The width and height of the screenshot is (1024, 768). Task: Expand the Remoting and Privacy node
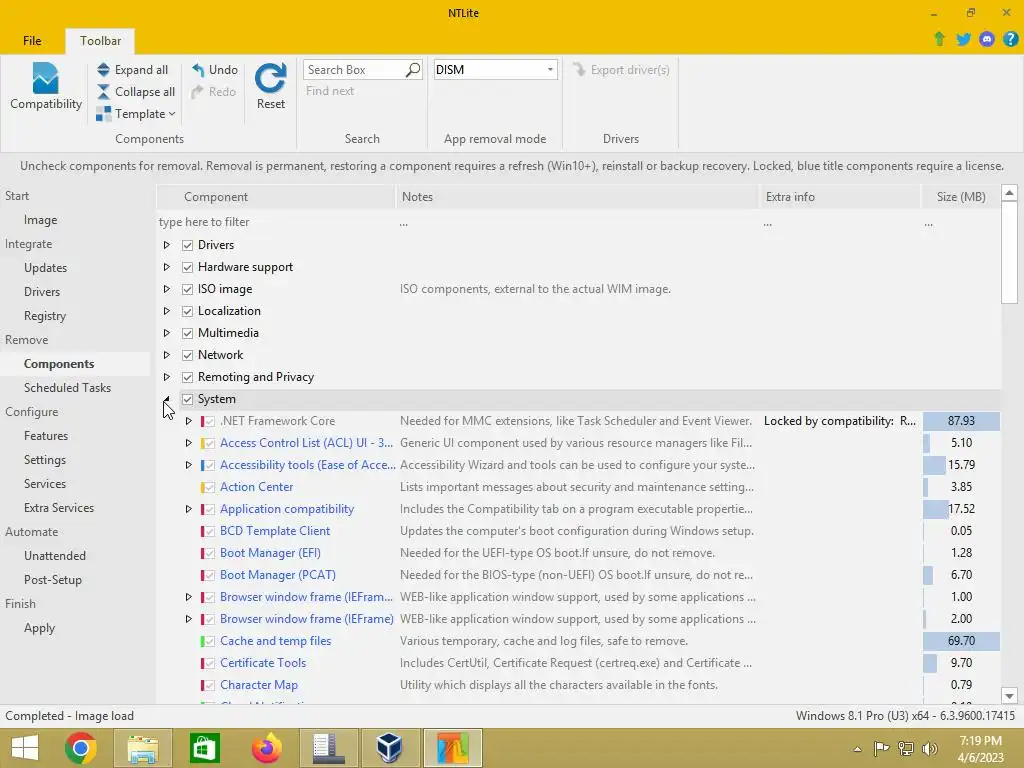tap(167, 377)
